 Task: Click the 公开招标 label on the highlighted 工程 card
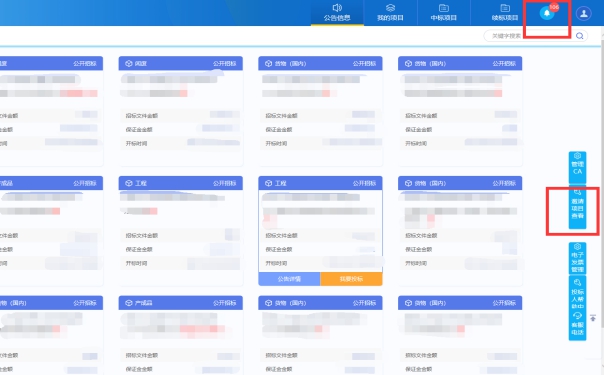[x=364, y=183]
